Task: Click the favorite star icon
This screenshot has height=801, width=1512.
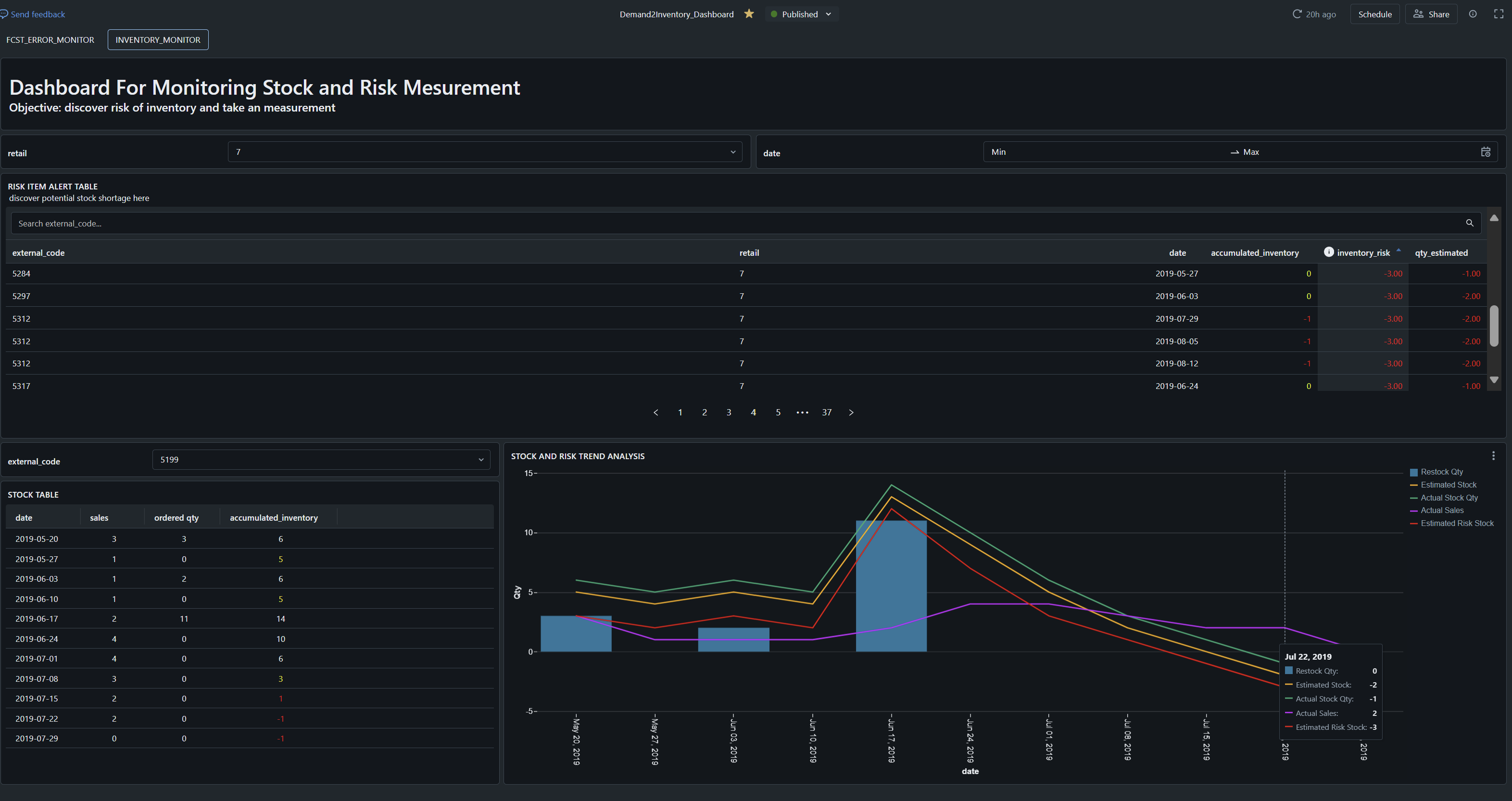Action: (749, 14)
